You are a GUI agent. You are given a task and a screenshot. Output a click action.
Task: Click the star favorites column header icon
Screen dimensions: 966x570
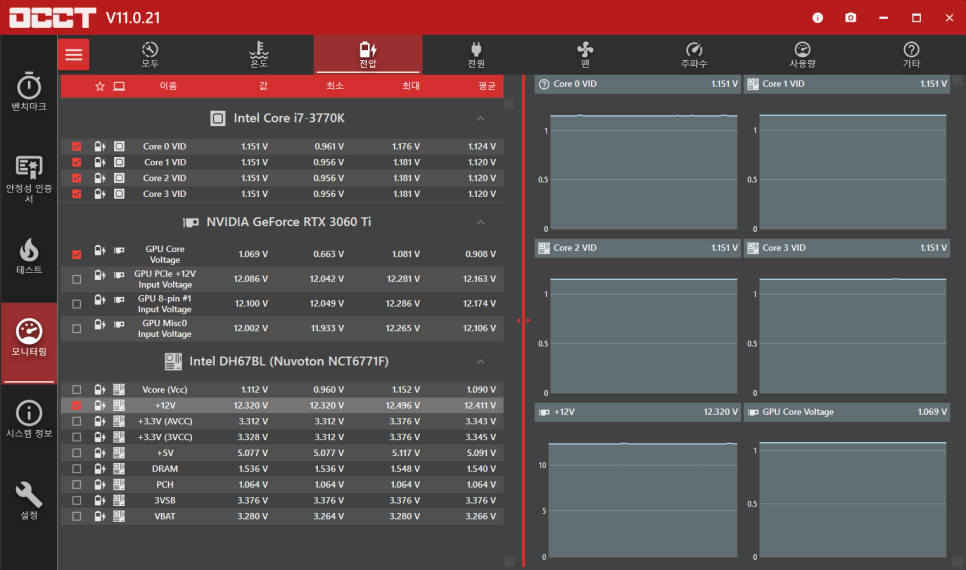click(100, 86)
